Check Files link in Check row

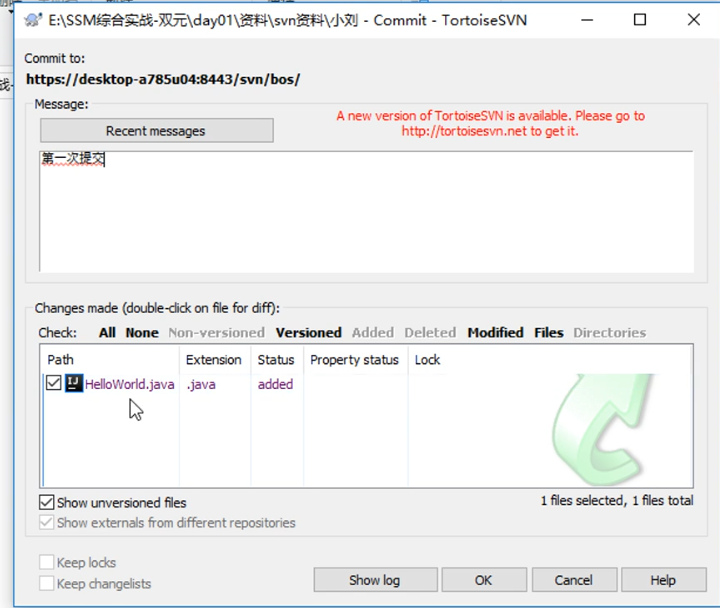tap(549, 332)
